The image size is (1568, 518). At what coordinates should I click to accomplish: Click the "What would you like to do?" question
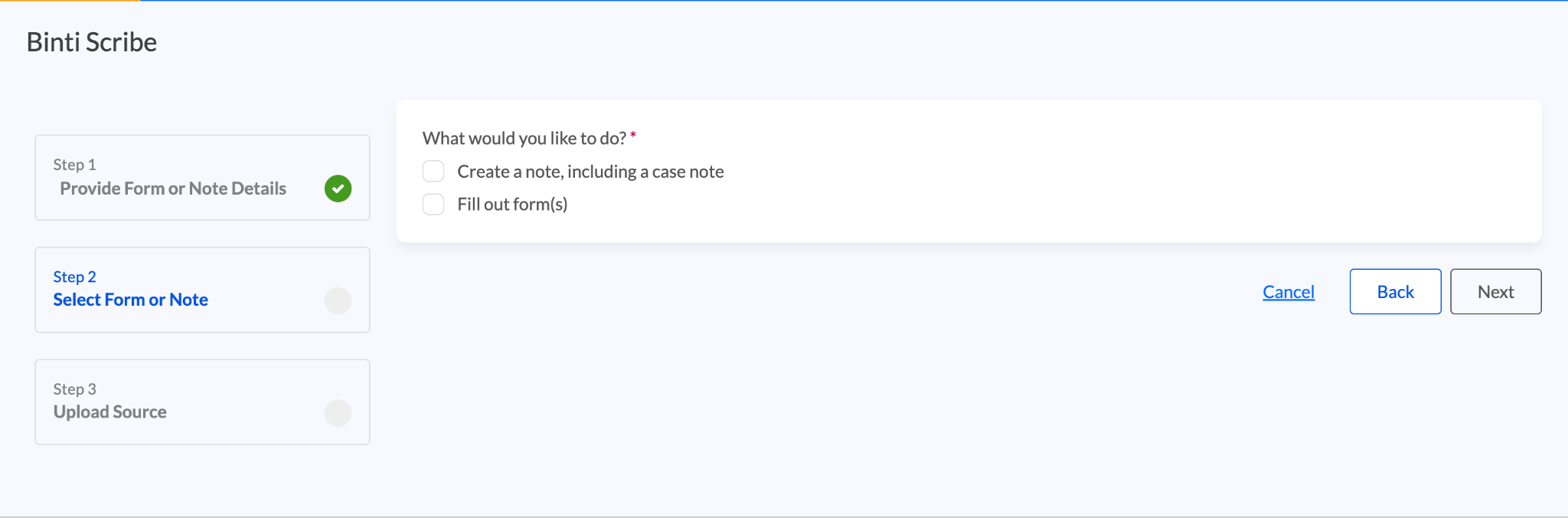pyautogui.click(x=524, y=138)
